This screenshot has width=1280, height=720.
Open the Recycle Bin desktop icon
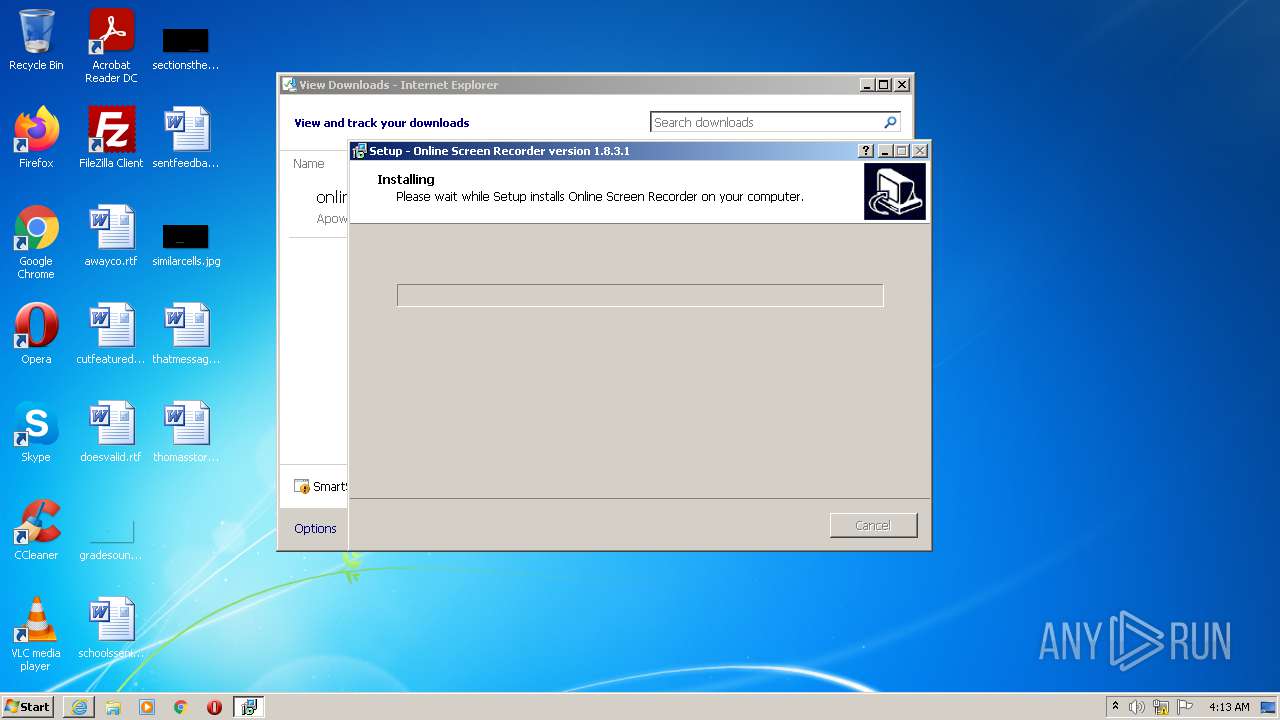tap(36, 40)
